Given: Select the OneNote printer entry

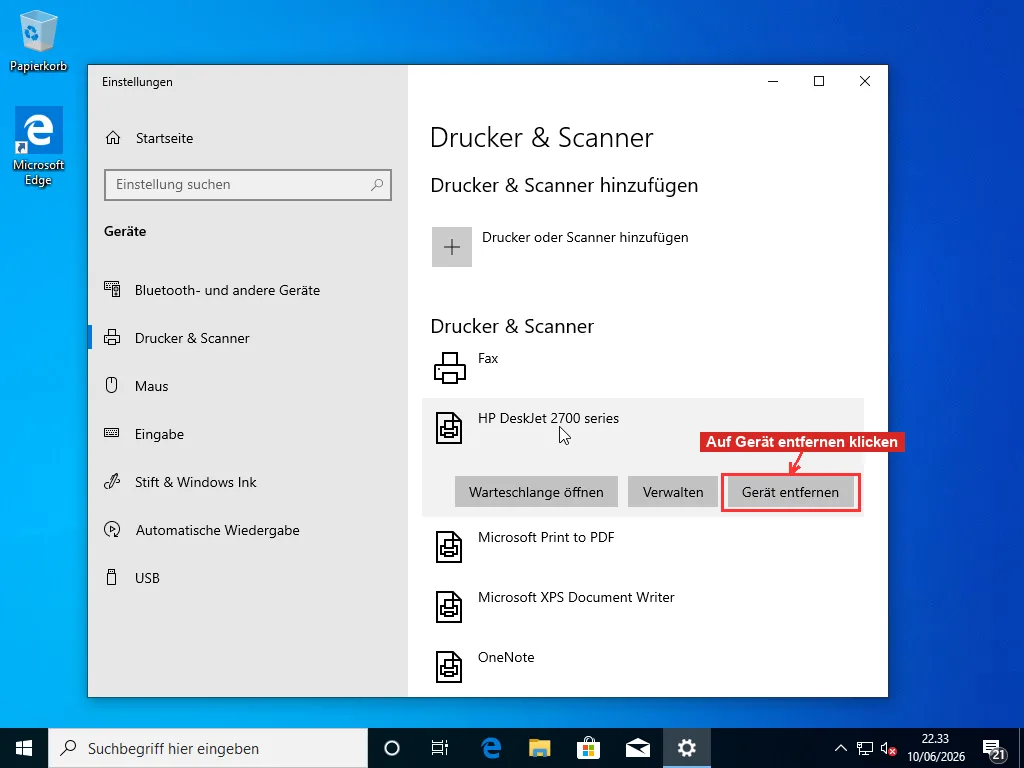Looking at the screenshot, I should [643, 667].
